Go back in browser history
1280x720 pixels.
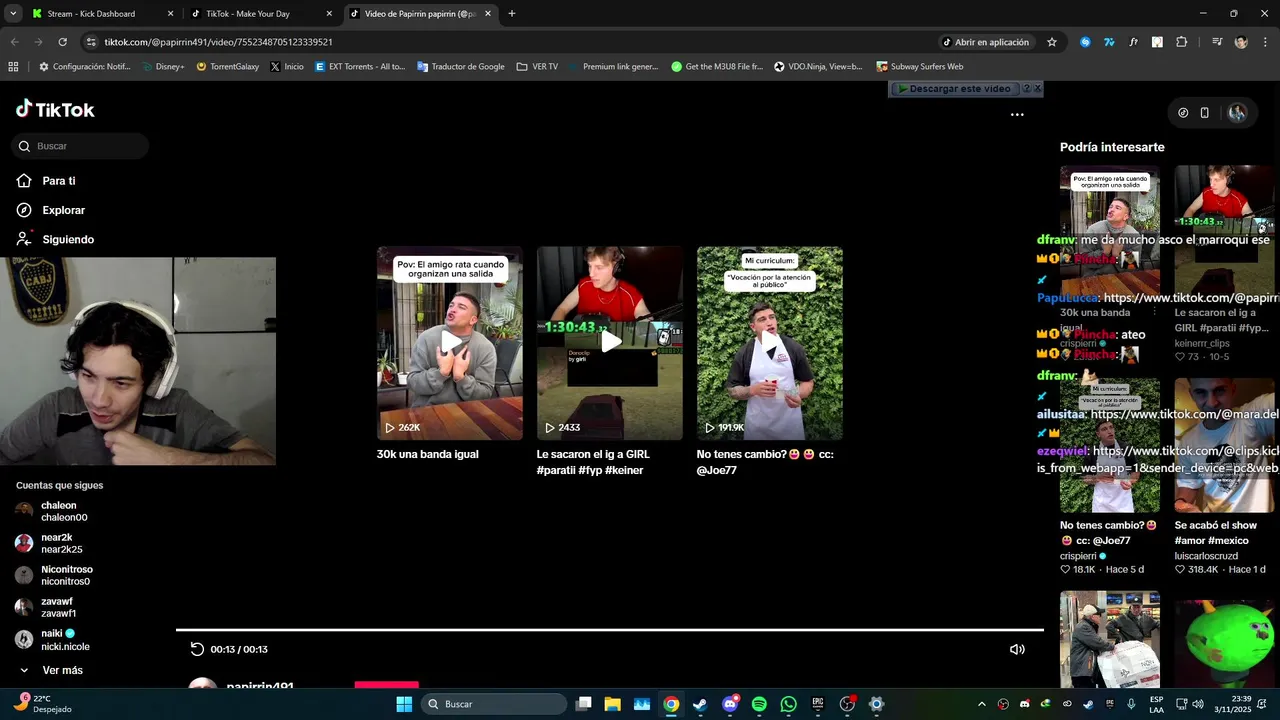tap(14, 42)
